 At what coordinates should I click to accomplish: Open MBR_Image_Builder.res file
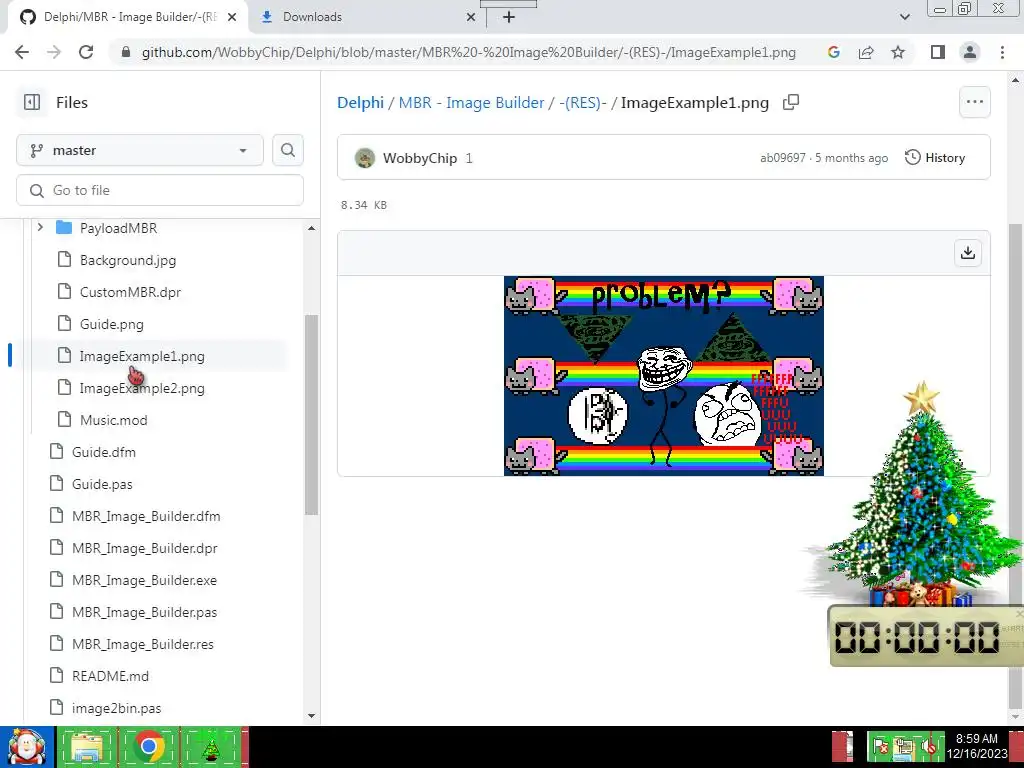[x=142, y=644]
